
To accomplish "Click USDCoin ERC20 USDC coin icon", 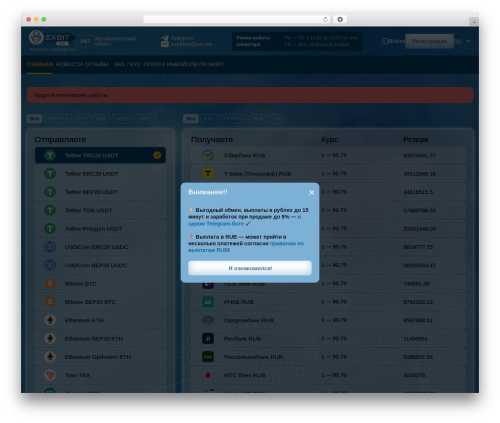I will click(x=50, y=247).
